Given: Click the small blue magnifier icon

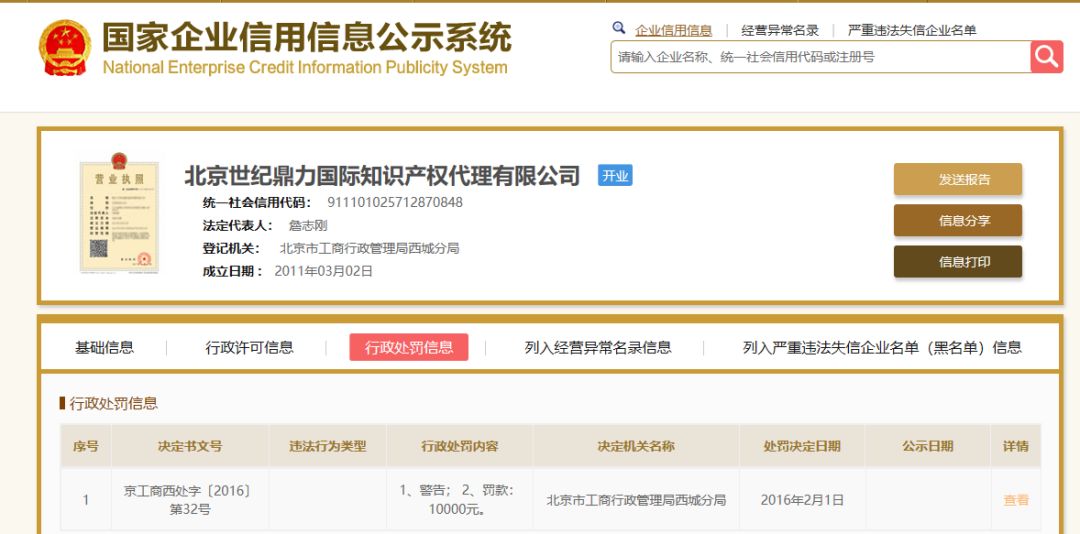Looking at the screenshot, I should [x=619, y=28].
